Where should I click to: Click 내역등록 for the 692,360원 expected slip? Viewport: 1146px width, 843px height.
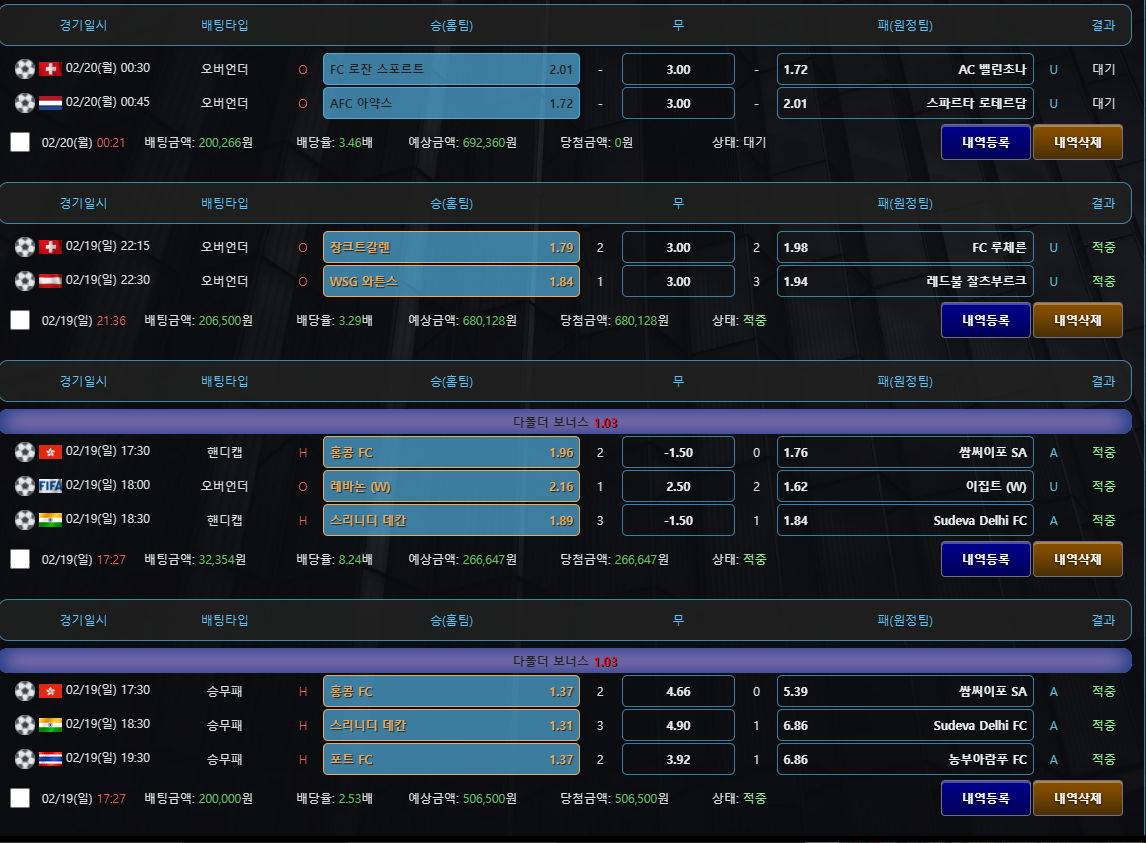[x=986, y=142]
